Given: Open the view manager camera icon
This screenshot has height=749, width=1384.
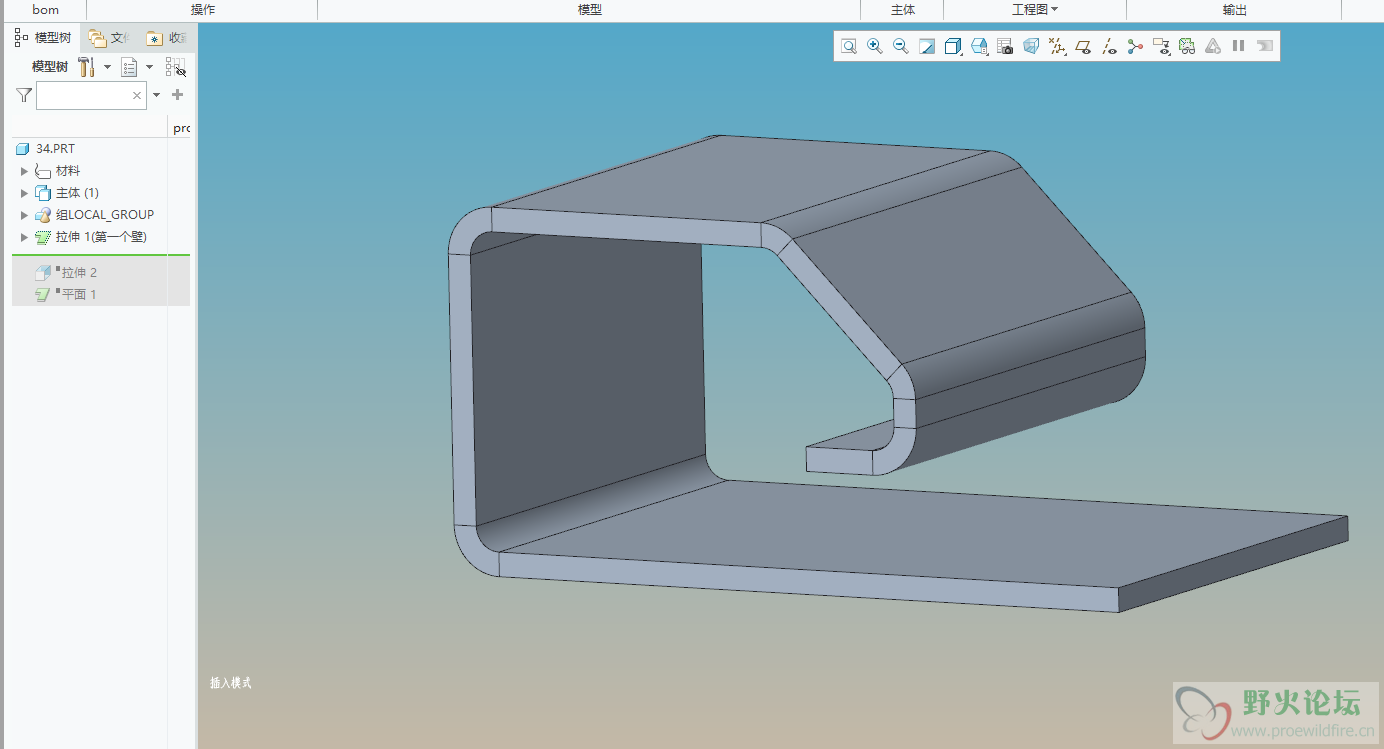Looking at the screenshot, I should 1005,46.
